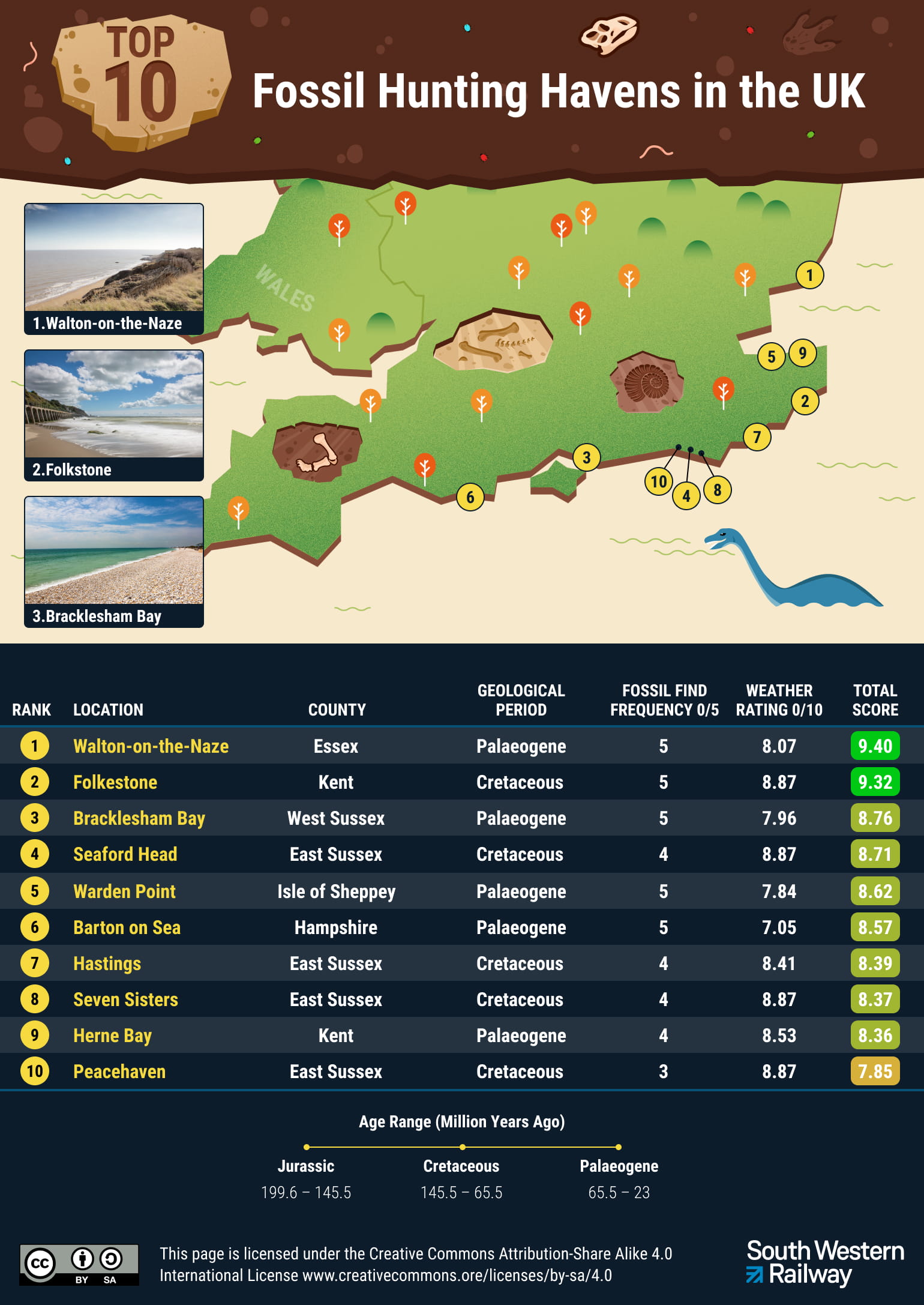Select map marker number 6
924x1305 pixels.
click(470, 497)
